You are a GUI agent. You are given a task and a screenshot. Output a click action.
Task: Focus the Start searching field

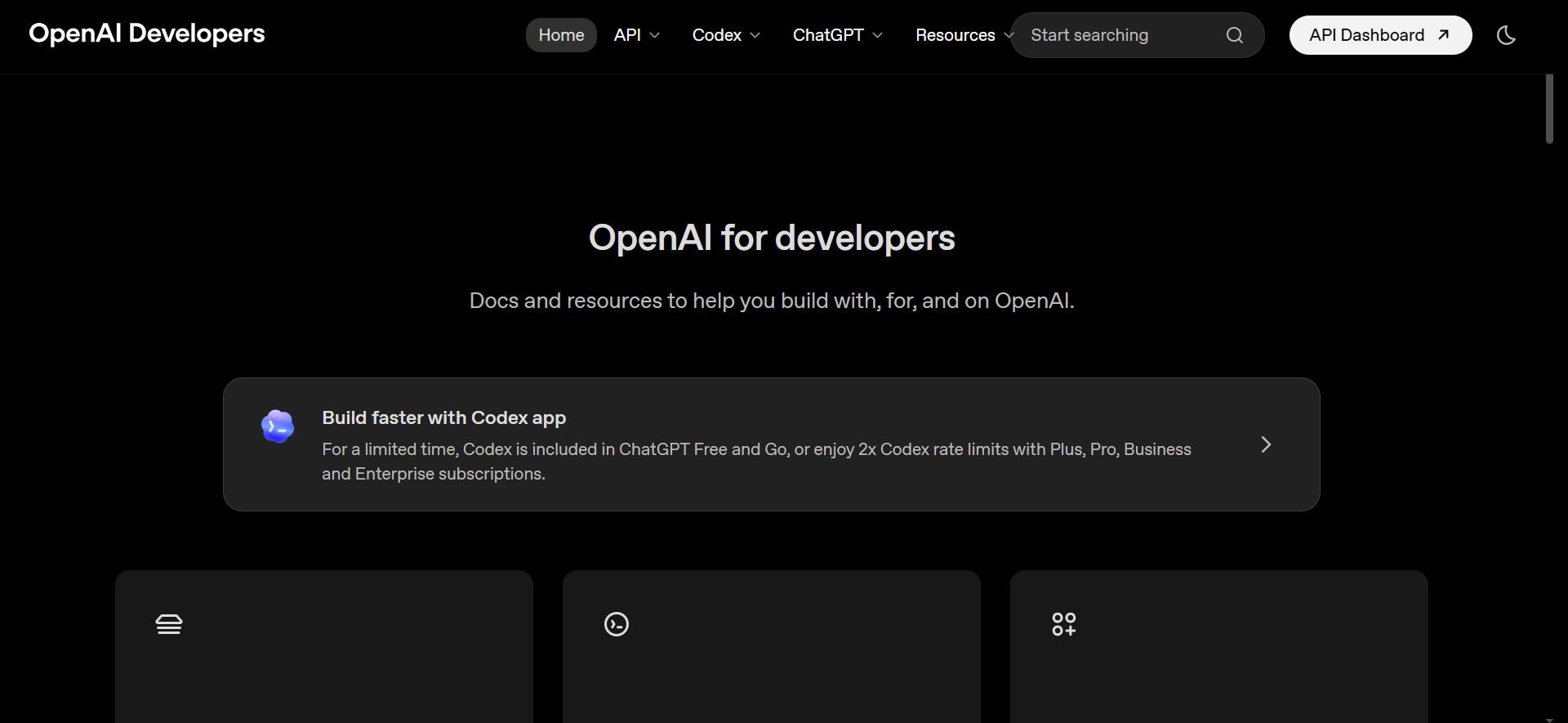[x=1137, y=35]
